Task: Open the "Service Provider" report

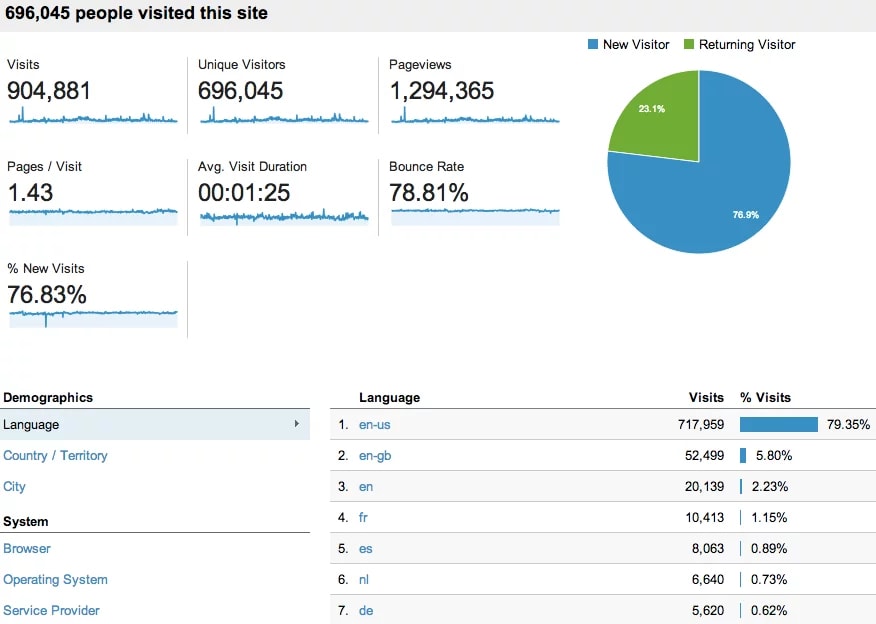Action: point(51,610)
